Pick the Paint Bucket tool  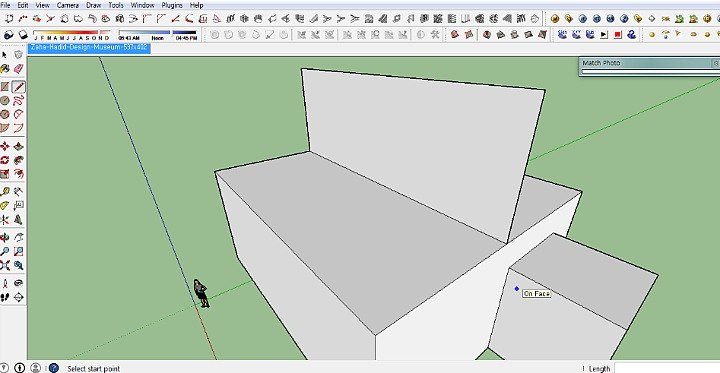pyautogui.click(x=5, y=68)
